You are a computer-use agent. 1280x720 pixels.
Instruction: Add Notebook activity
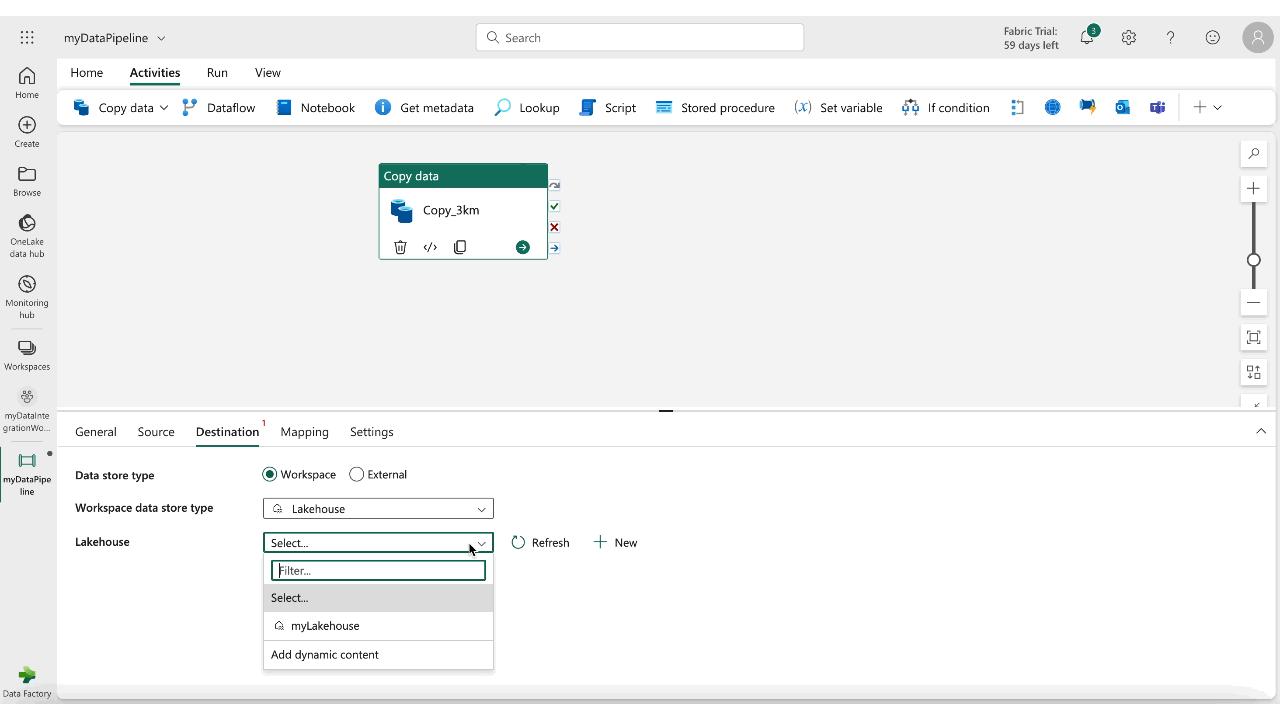click(315, 107)
